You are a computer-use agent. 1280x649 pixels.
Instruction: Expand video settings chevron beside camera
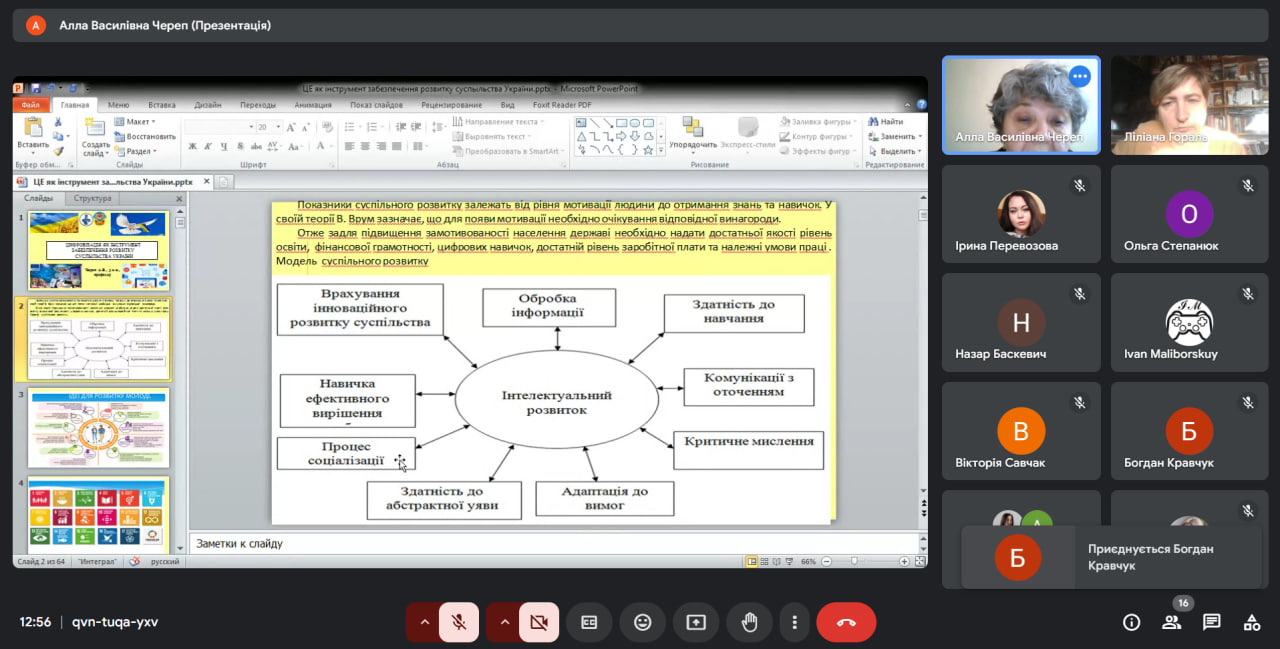[504, 622]
